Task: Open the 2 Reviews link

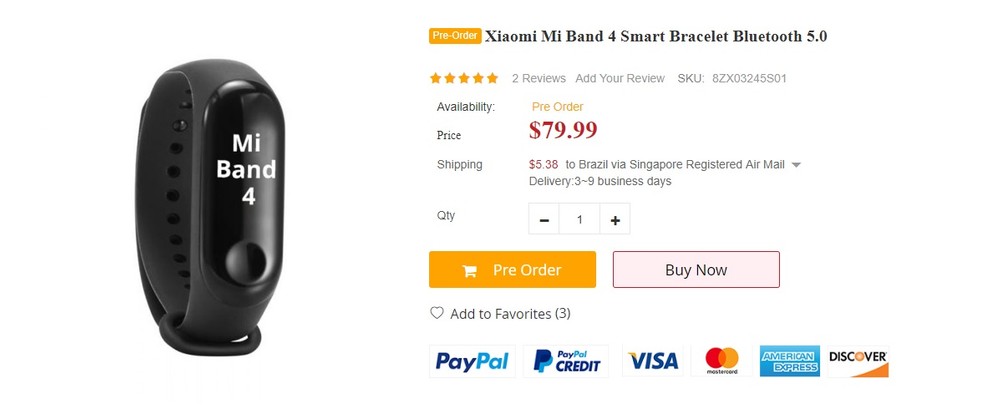Action: tap(538, 78)
